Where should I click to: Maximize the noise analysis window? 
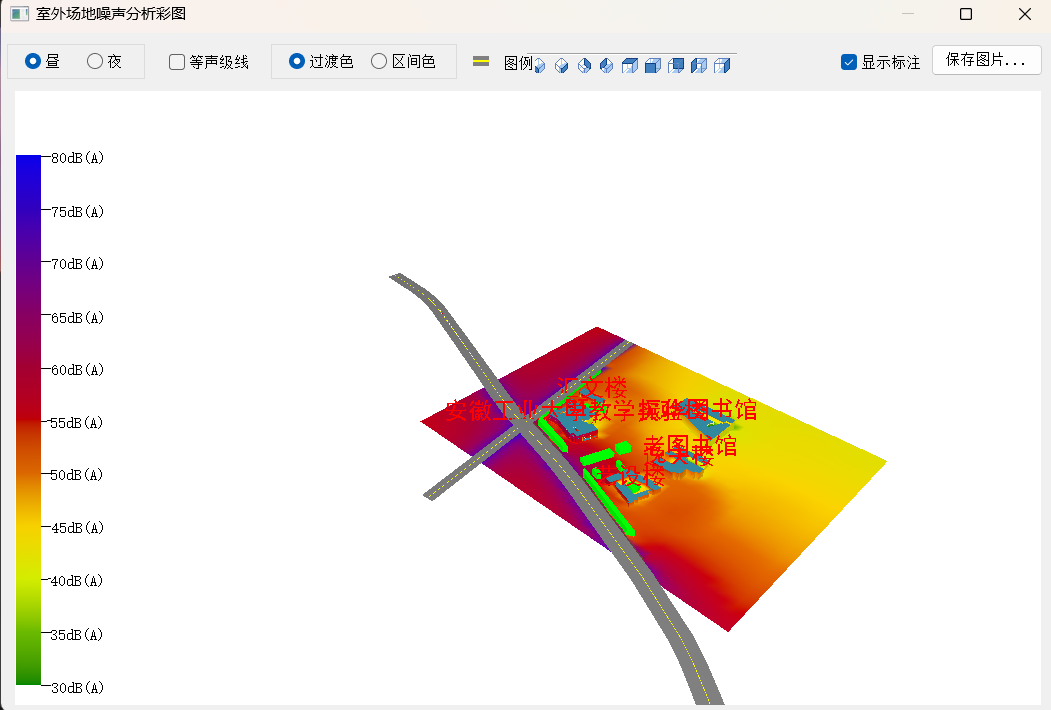pos(966,14)
